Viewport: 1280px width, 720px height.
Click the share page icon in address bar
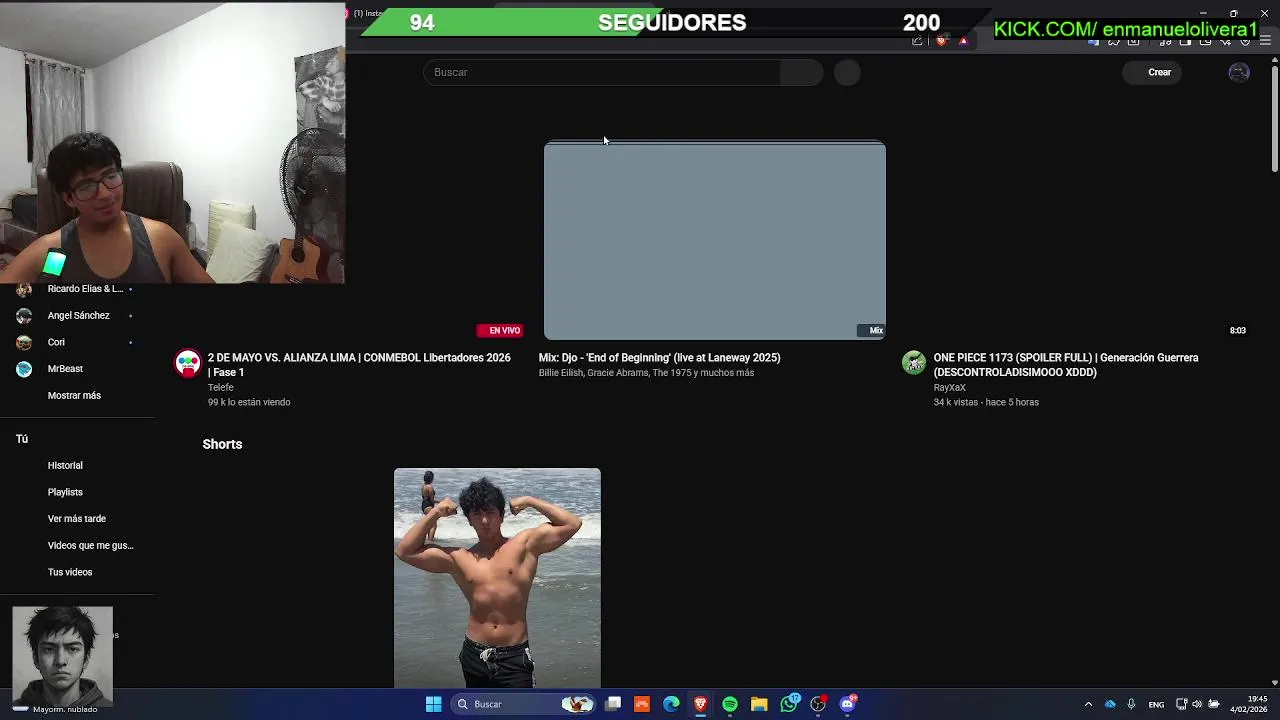tap(917, 41)
